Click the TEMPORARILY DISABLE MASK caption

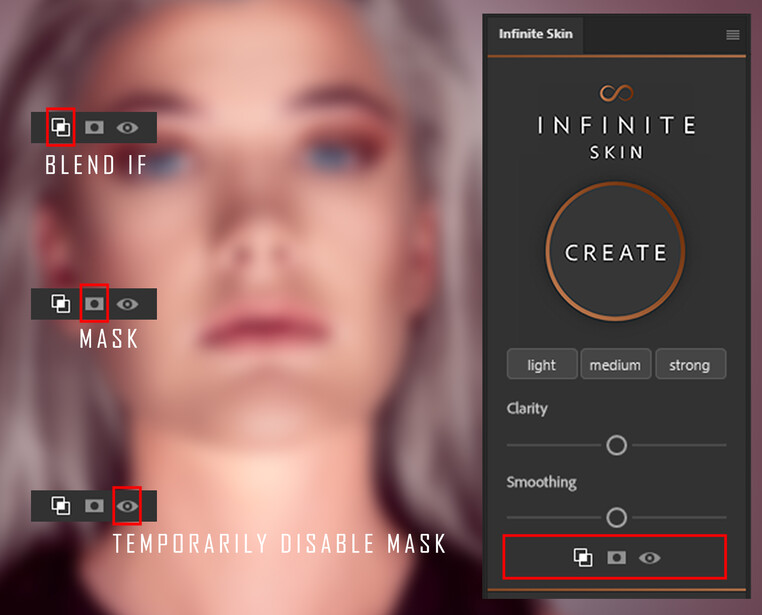[x=279, y=544]
